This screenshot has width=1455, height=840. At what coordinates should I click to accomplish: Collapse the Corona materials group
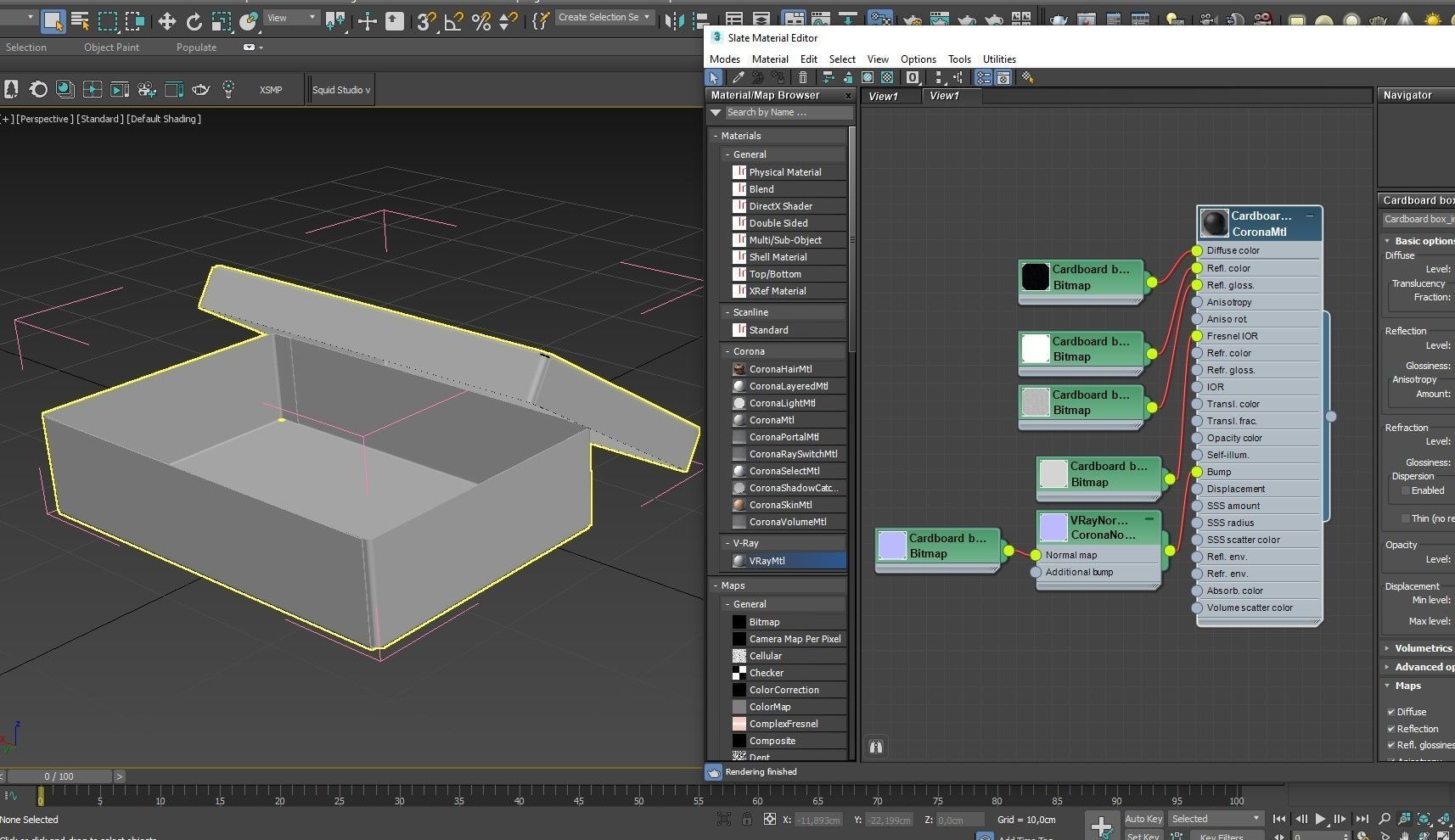[x=727, y=351]
